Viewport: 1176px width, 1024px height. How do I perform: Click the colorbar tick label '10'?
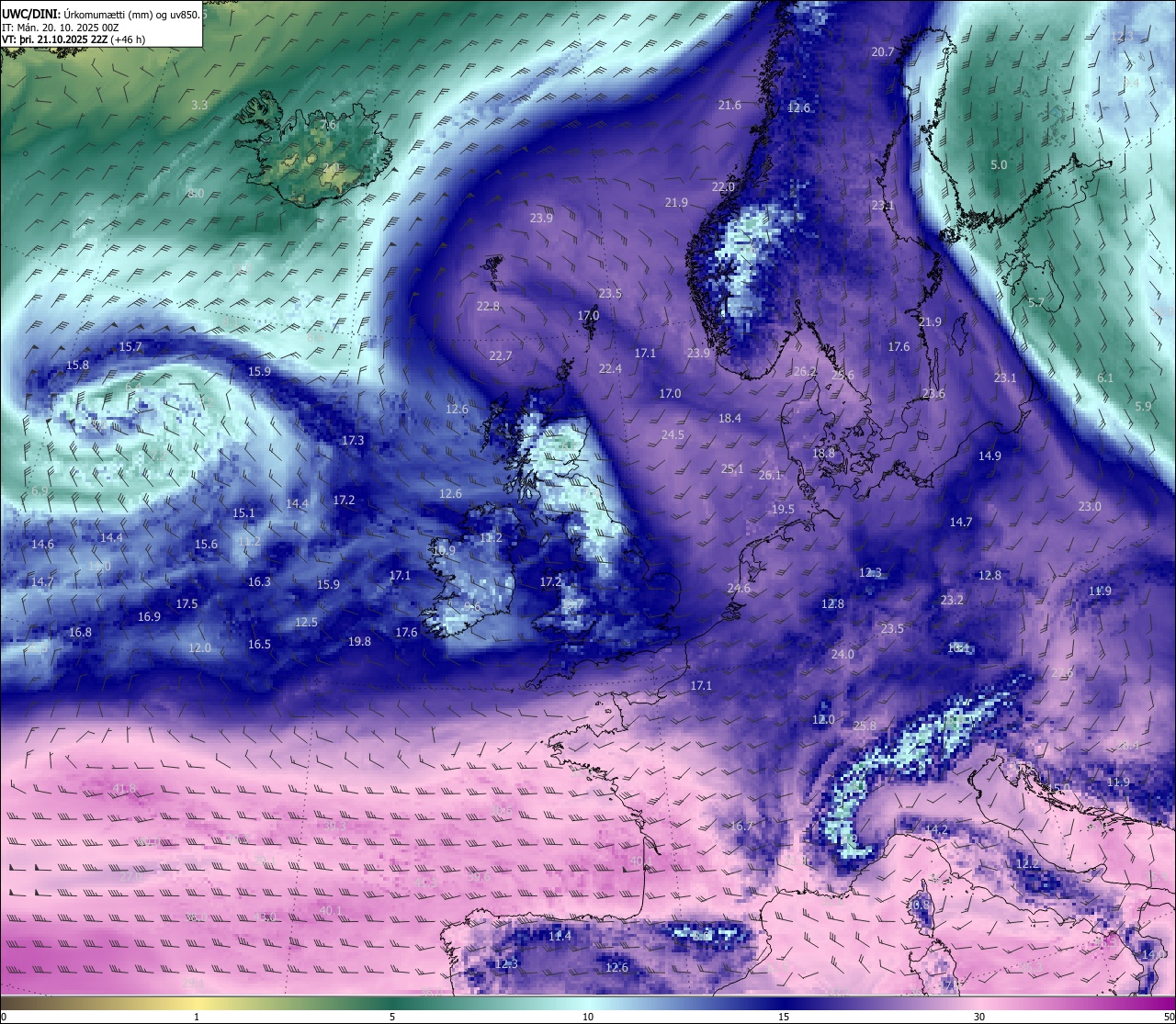588,1017
